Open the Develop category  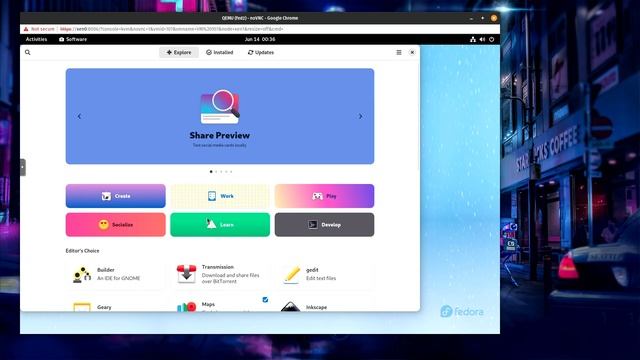(324, 224)
